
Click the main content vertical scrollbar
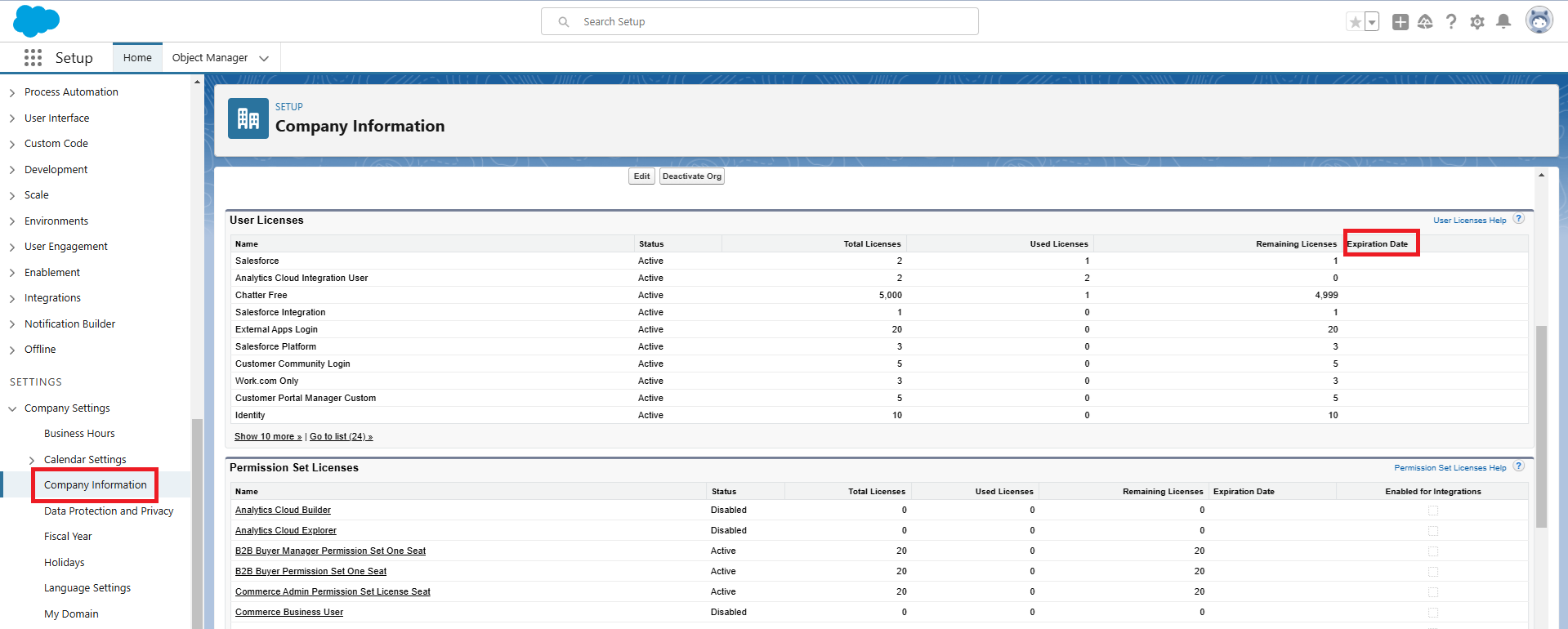(x=1541, y=426)
